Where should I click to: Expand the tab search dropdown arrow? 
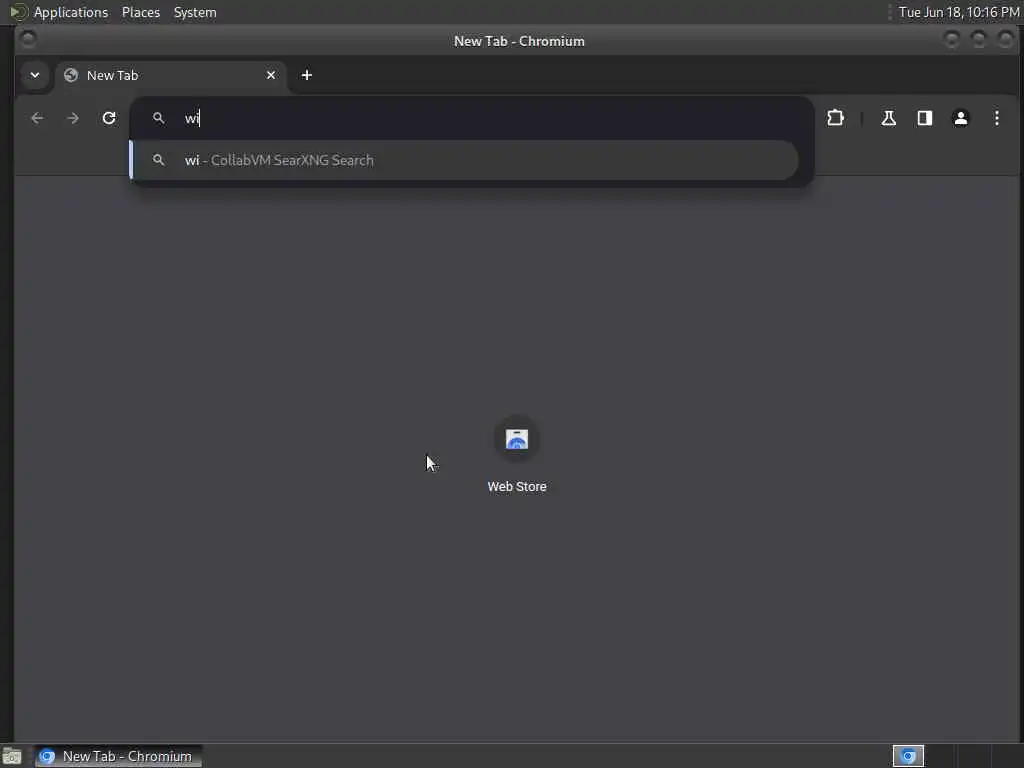point(35,75)
